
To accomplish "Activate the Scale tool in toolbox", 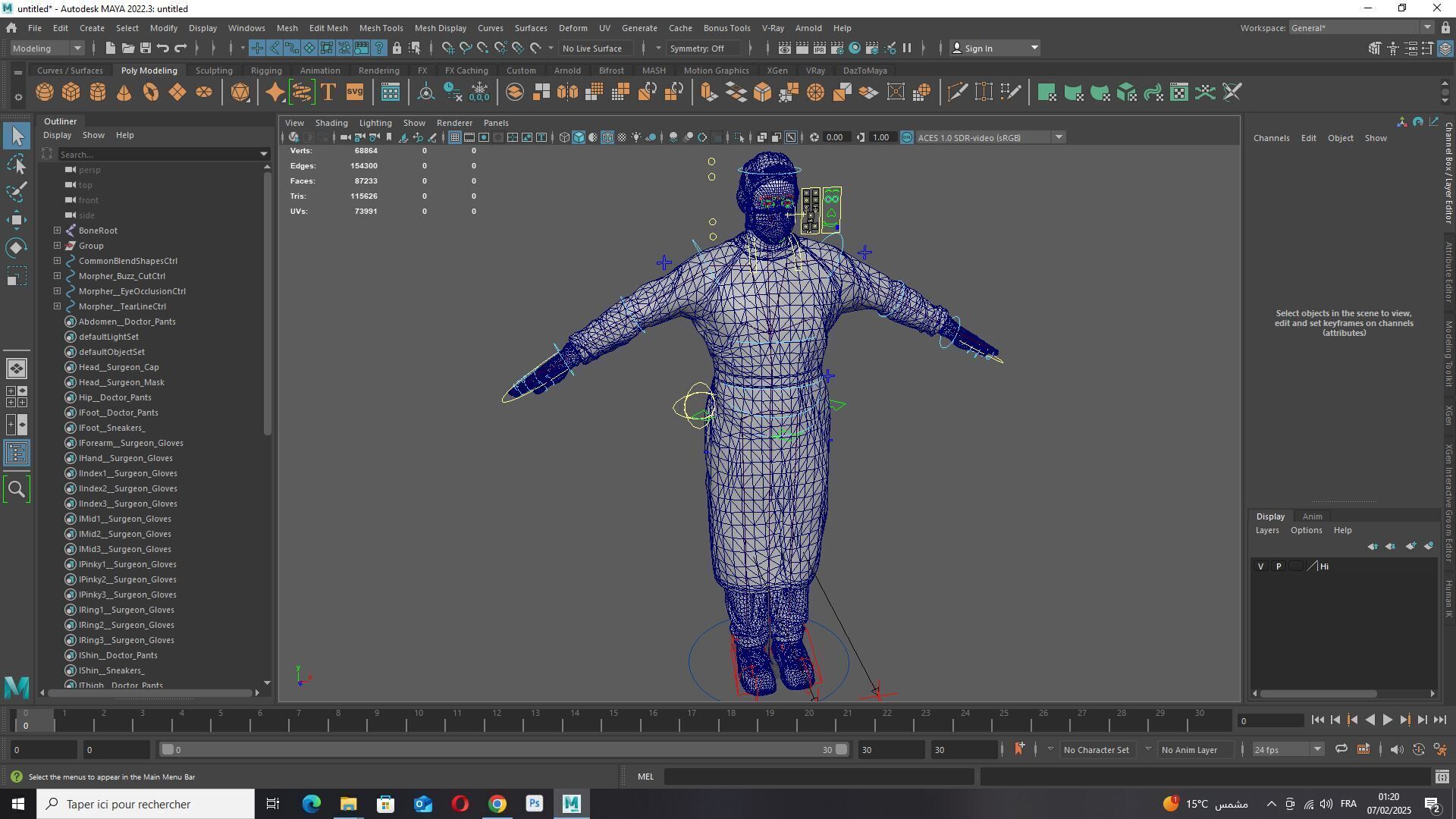I will coord(17,276).
